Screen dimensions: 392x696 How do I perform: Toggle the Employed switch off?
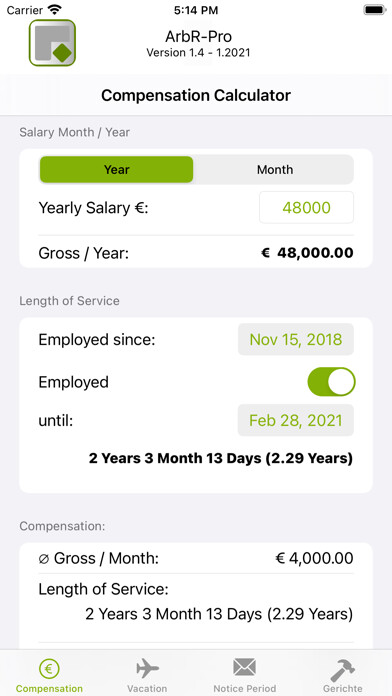pos(331,382)
